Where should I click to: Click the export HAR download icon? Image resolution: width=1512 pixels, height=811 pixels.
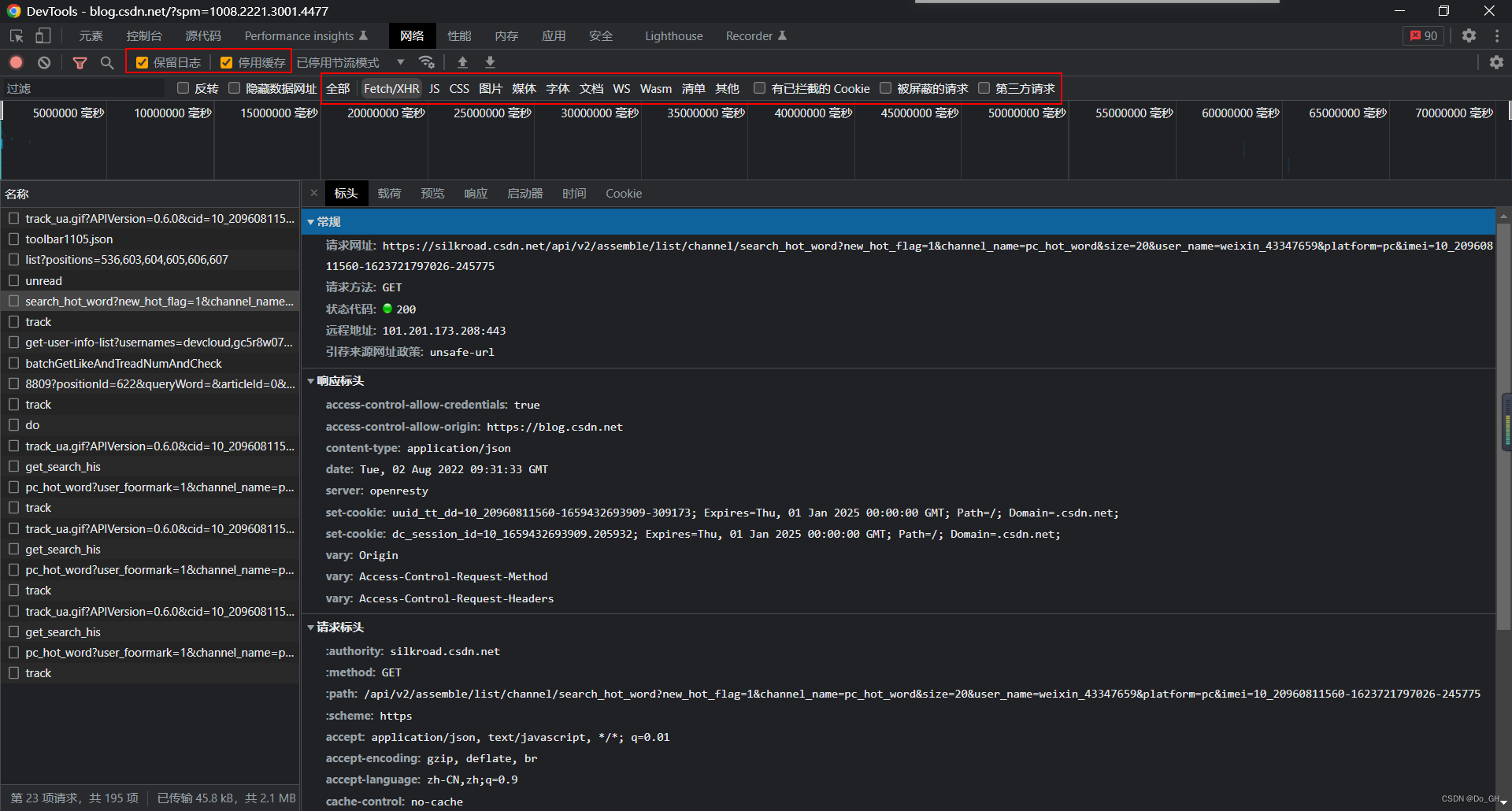[x=490, y=62]
